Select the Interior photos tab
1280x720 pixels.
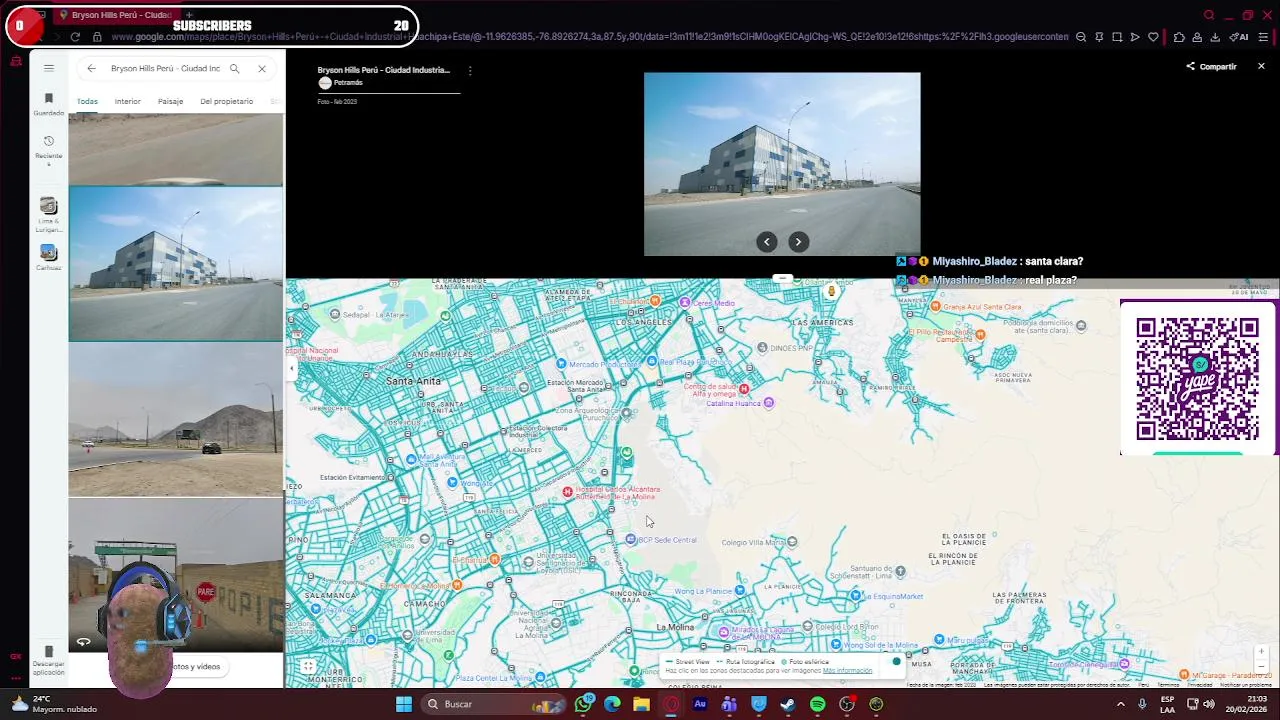[x=127, y=101]
